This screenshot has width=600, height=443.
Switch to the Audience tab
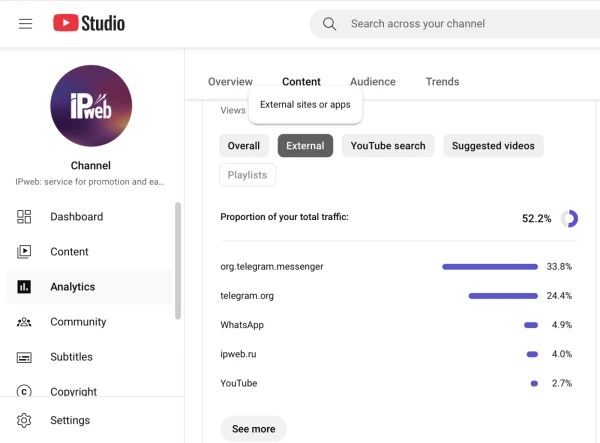372,82
